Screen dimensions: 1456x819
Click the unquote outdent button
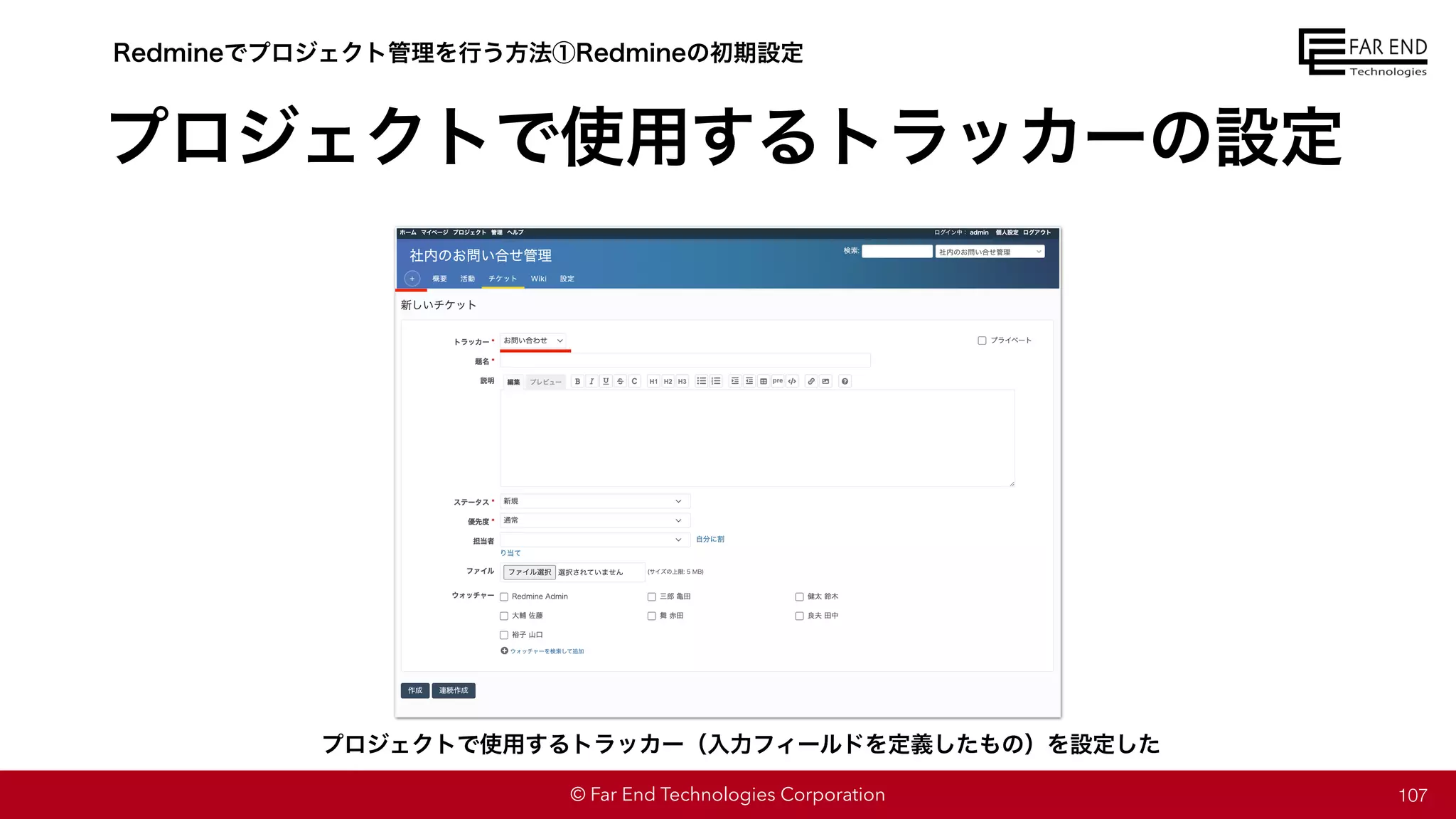click(749, 381)
